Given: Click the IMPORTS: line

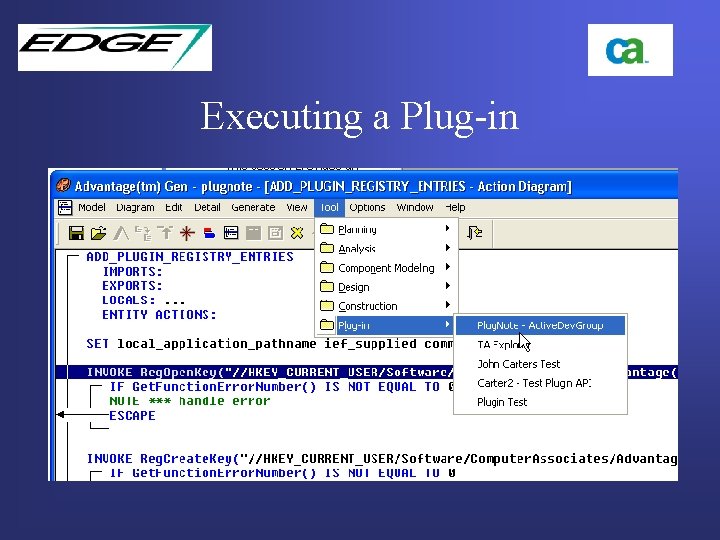Looking at the screenshot, I should click(132, 271).
